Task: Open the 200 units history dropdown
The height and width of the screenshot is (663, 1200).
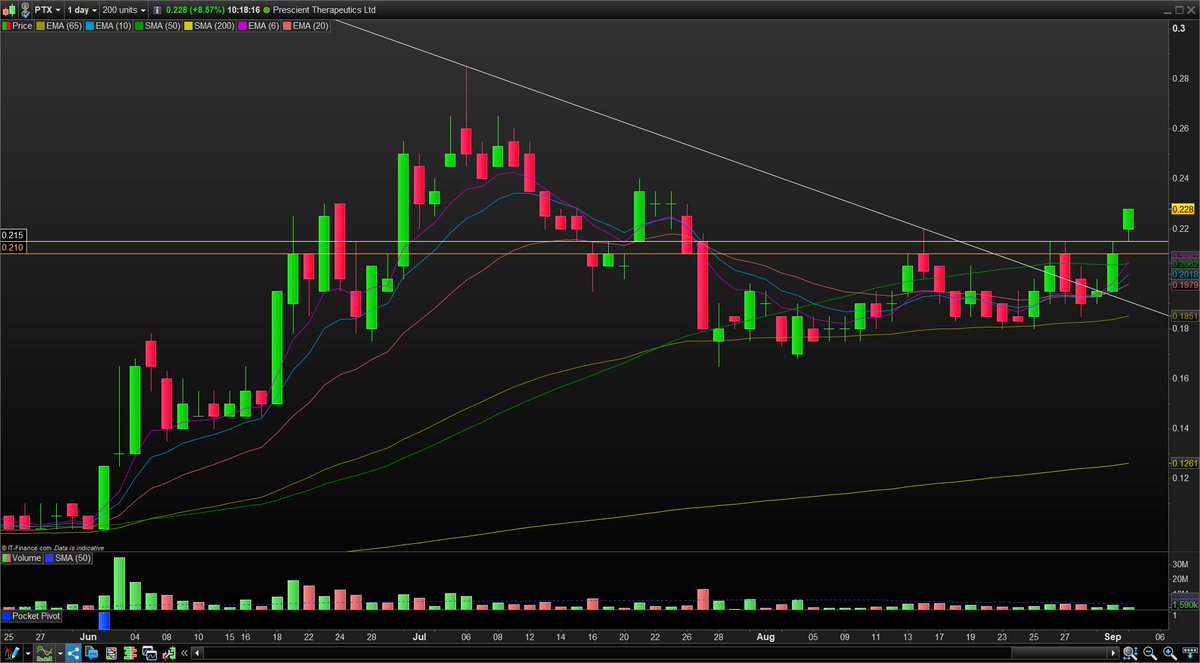Action: point(124,10)
